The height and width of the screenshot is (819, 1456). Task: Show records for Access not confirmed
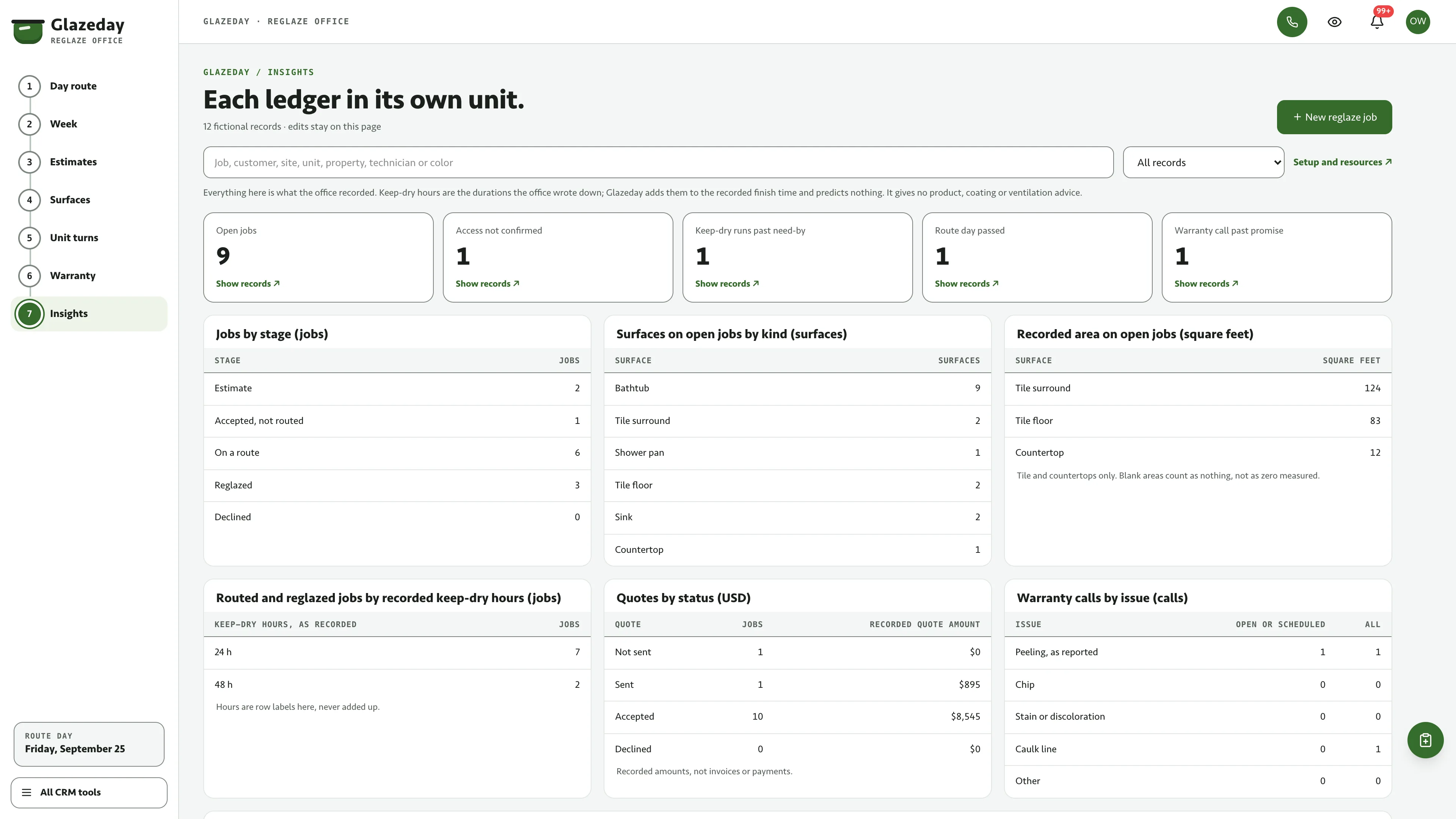(x=487, y=284)
